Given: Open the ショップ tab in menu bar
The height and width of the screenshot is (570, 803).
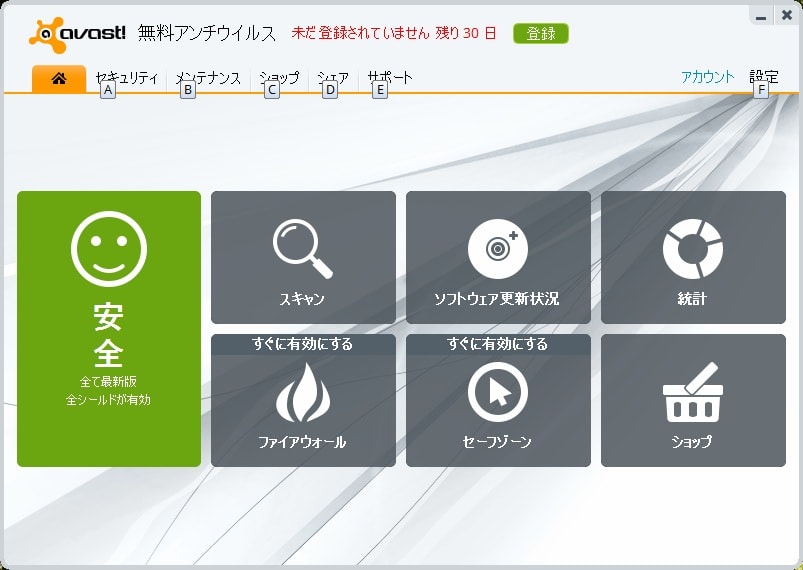Looking at the screenshot, I should (x=279, y=78).
